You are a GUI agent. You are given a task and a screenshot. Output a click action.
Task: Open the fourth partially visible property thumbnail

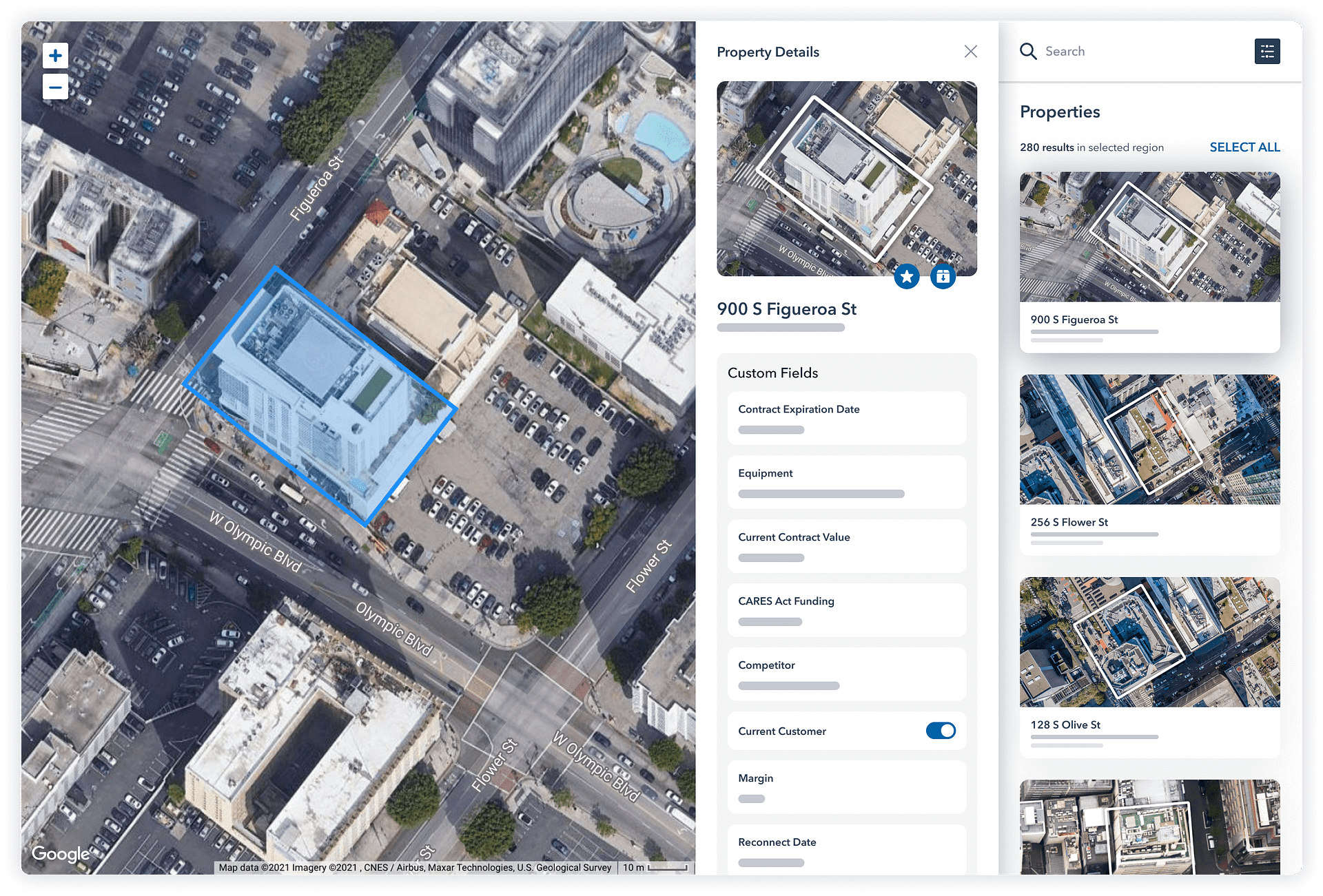pos(1149,827)
